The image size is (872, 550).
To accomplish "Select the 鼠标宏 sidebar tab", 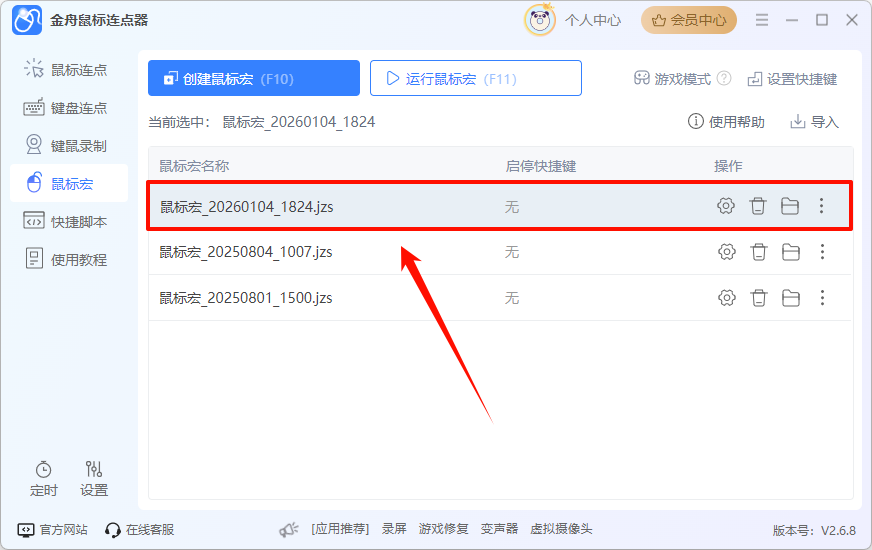I will click(x=69, y=184).
